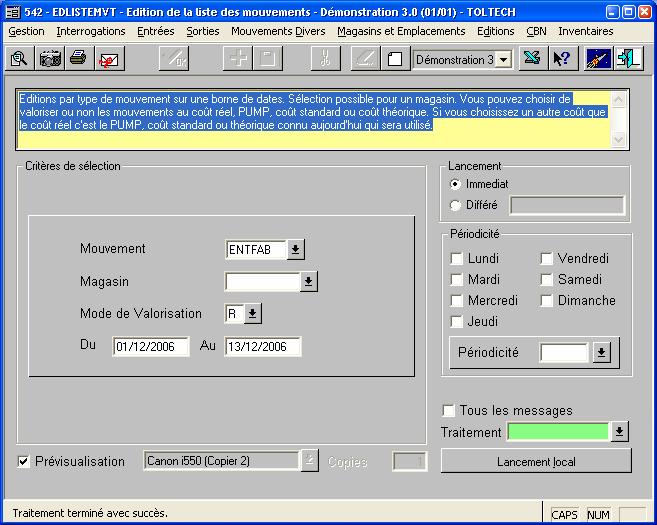Click the blank new page toolbar icon
This screenshot has width=657, height=525.
pos(394,59)
